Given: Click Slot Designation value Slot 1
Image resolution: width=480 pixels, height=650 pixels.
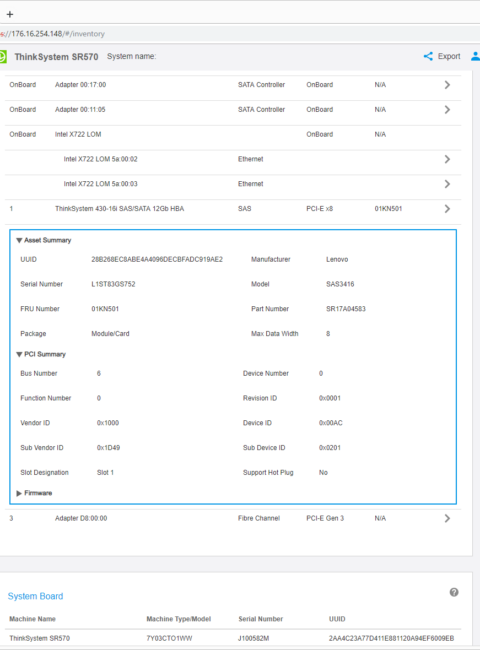Looking at the screenshot, I should (x=105, y=473).
